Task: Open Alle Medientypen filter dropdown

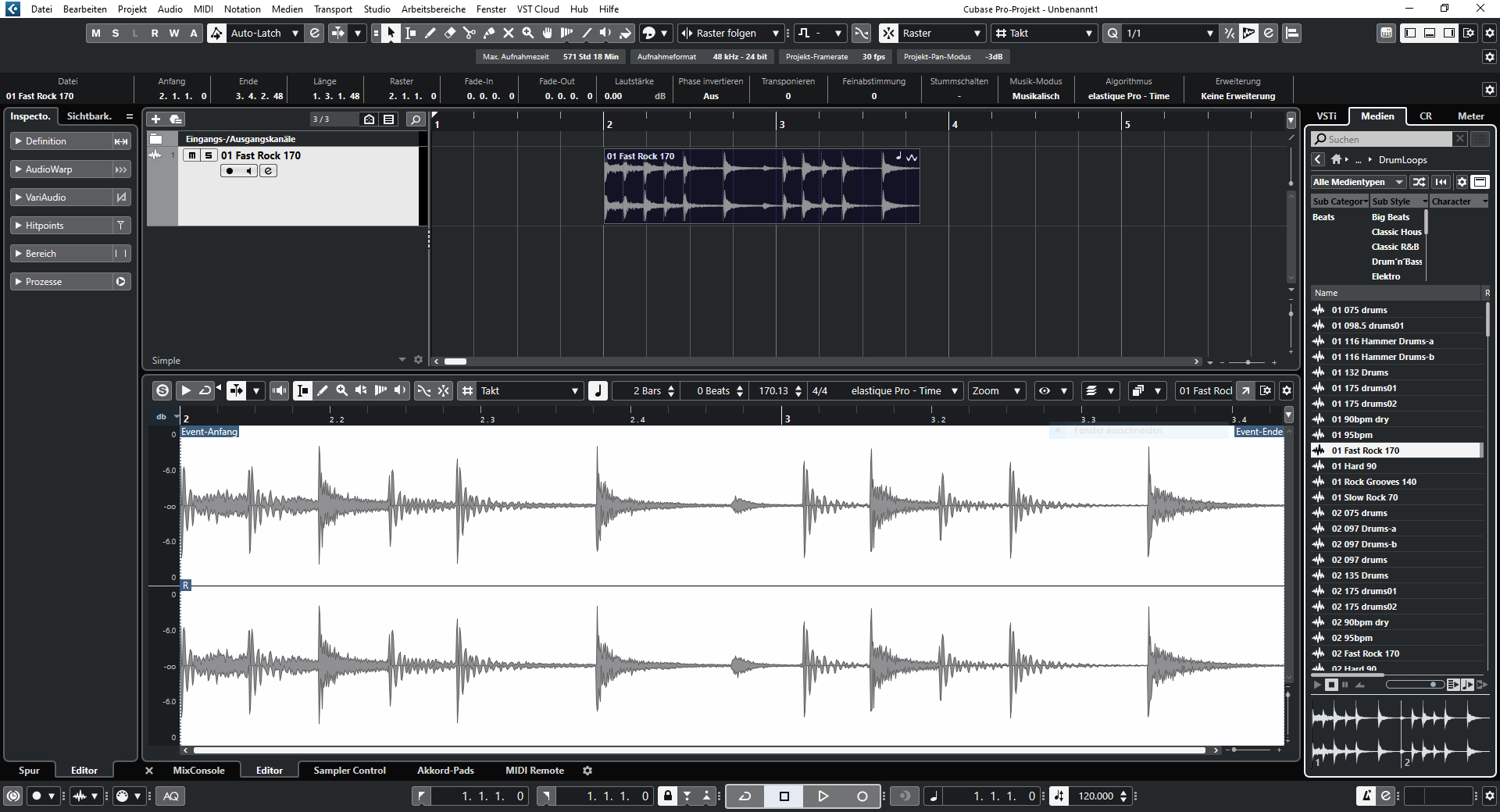Action: (x=1358, y=182)
